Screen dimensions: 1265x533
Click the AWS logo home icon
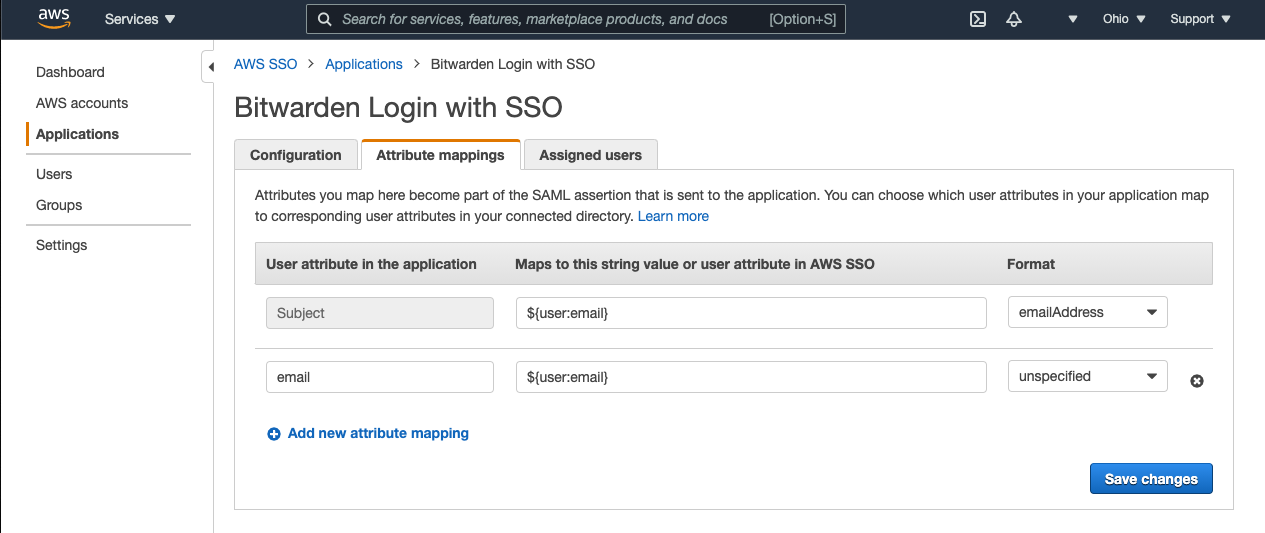[x=52, y=18]
